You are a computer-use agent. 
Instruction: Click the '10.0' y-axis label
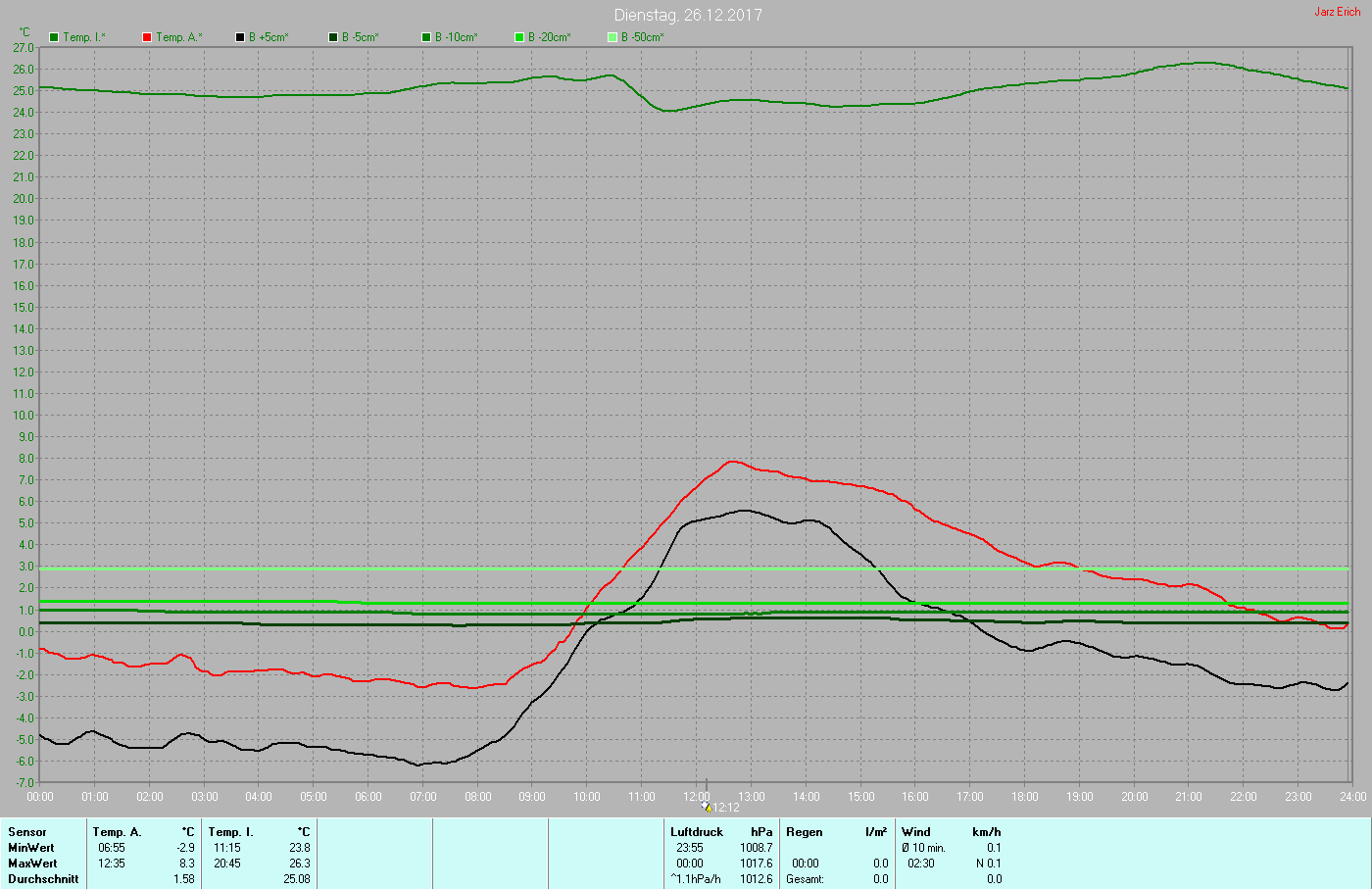[x=24, y=416]
